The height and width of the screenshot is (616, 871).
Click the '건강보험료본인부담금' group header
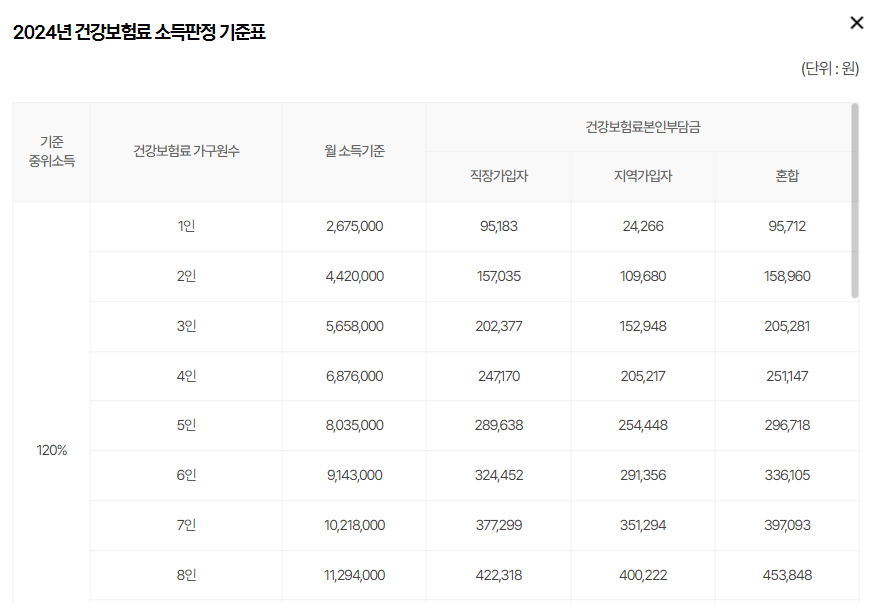tap(643, 127)
